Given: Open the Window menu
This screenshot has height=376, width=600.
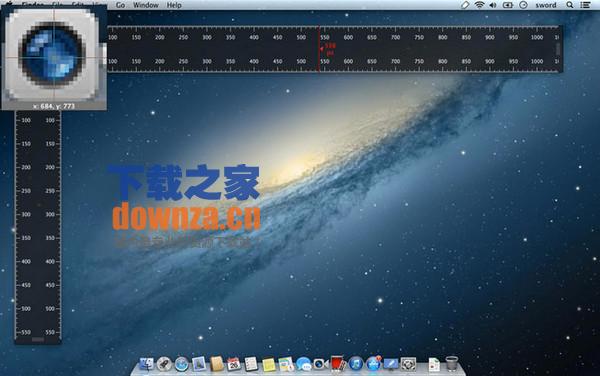Looking at the screenshot, I should [146, 5].
